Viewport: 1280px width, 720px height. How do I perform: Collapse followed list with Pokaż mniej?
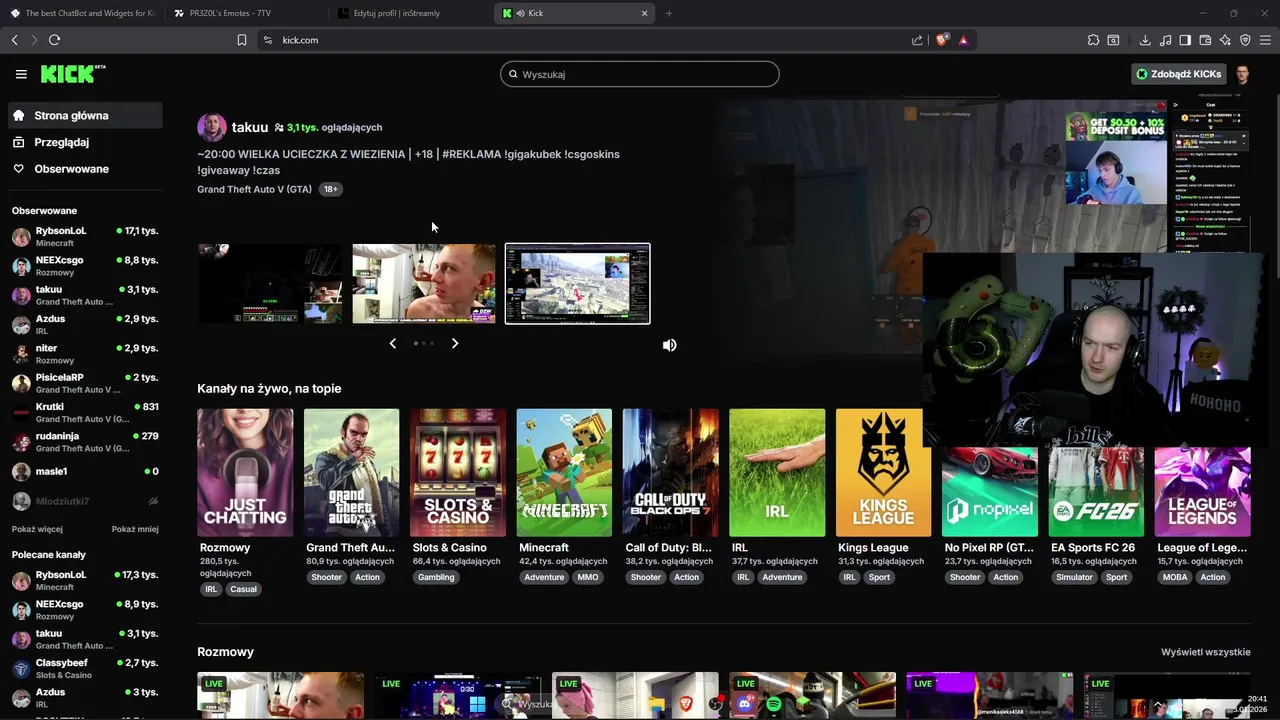135,529
